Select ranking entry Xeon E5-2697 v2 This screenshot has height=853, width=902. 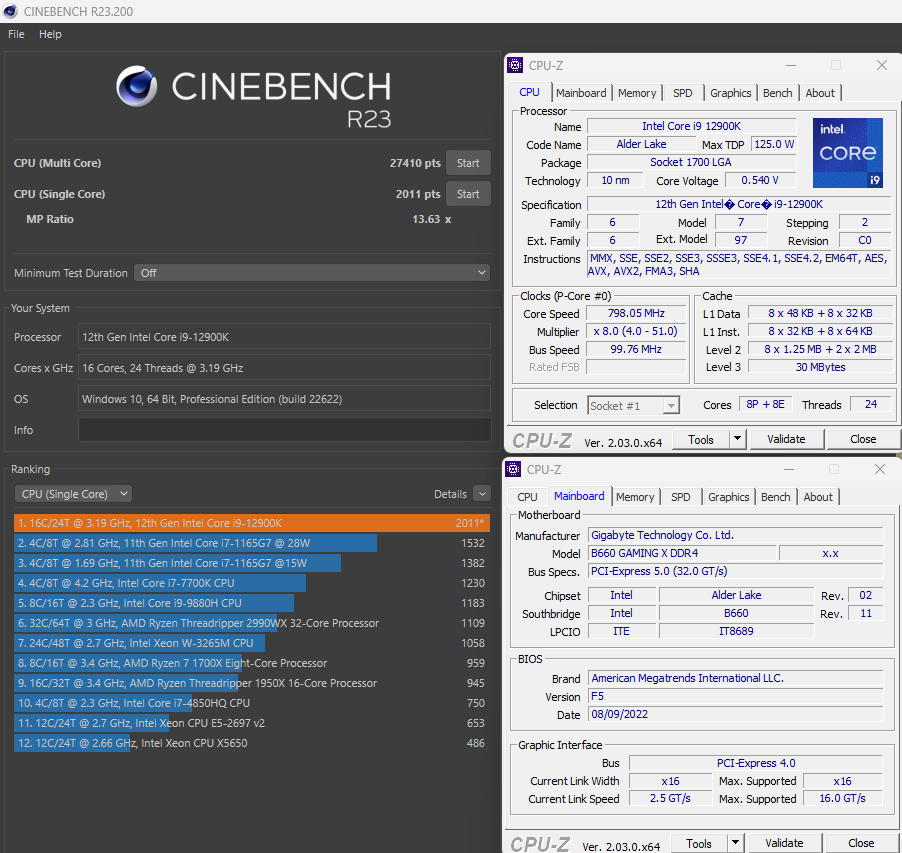251,722
